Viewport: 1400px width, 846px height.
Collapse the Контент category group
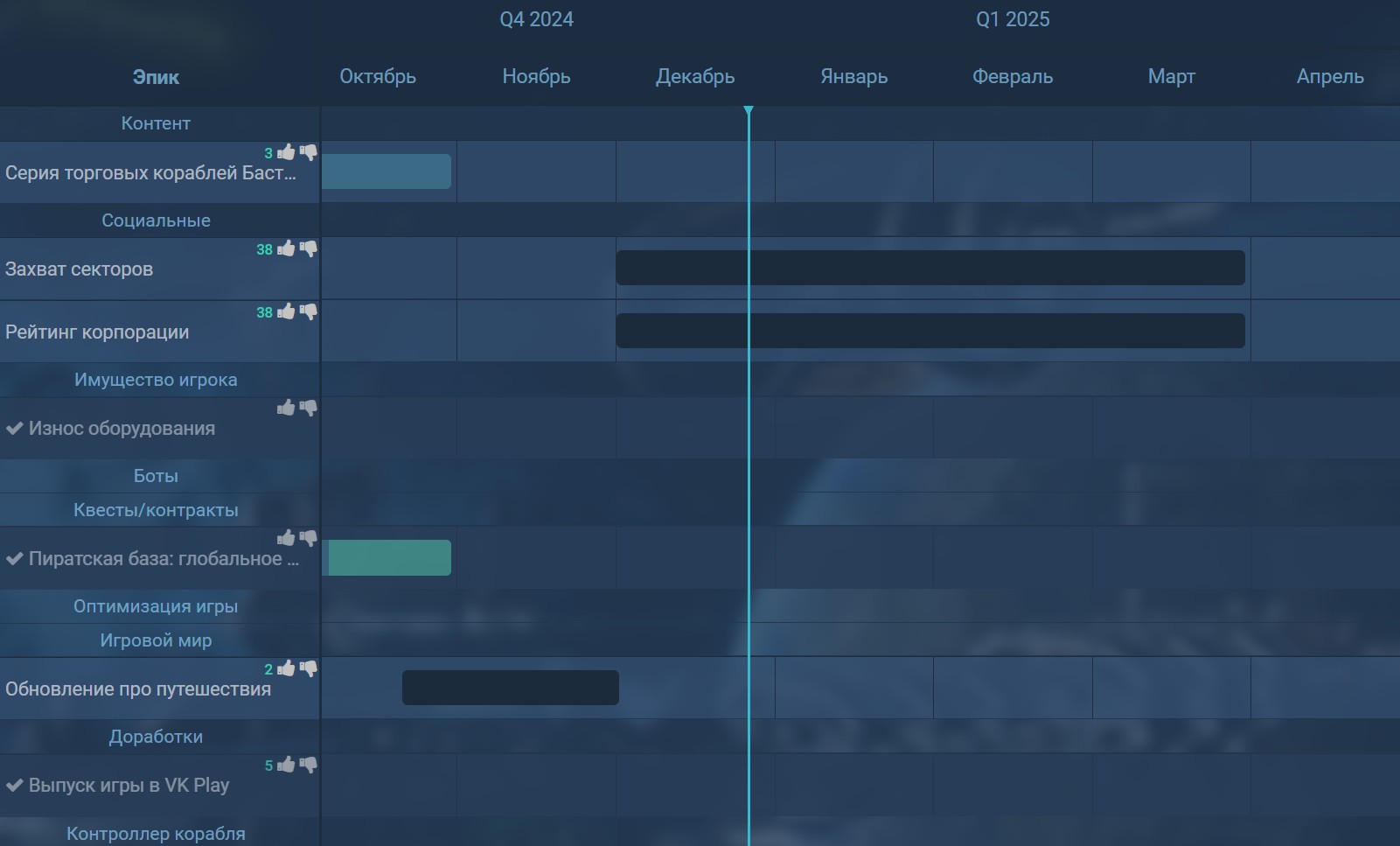point(156,123)
